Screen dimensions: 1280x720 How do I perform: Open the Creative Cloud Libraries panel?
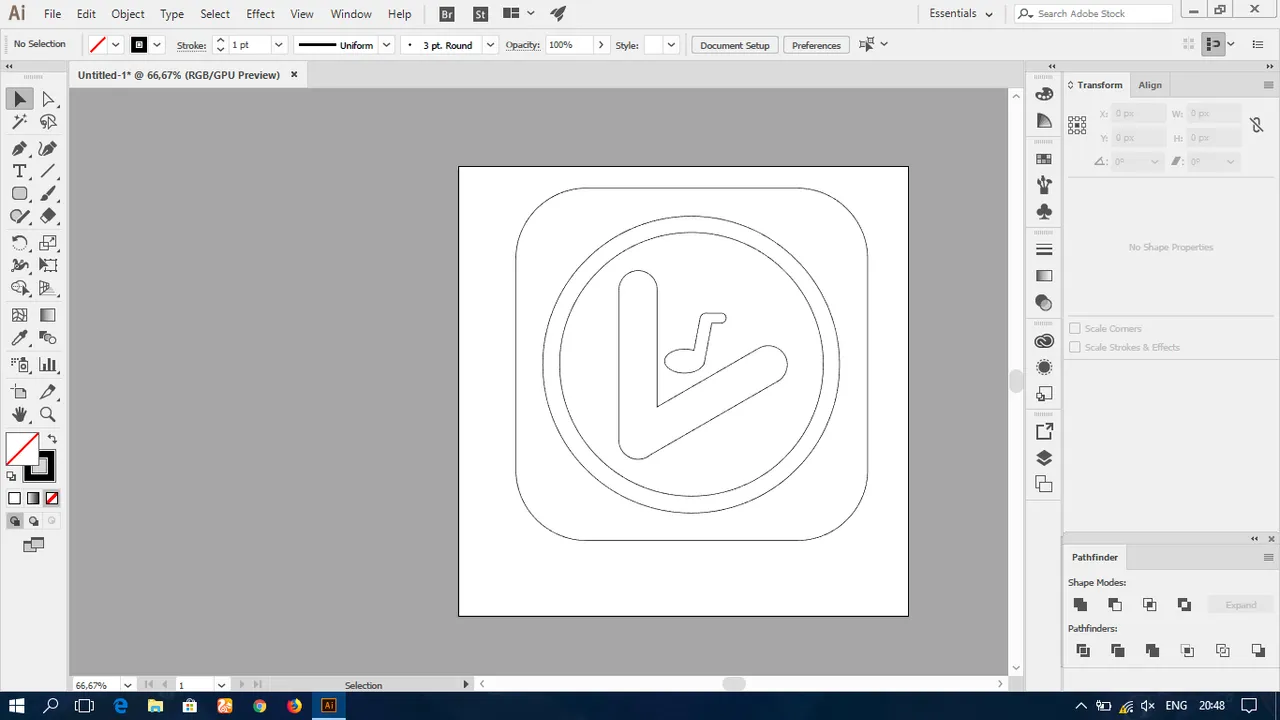coord(1044,341)
